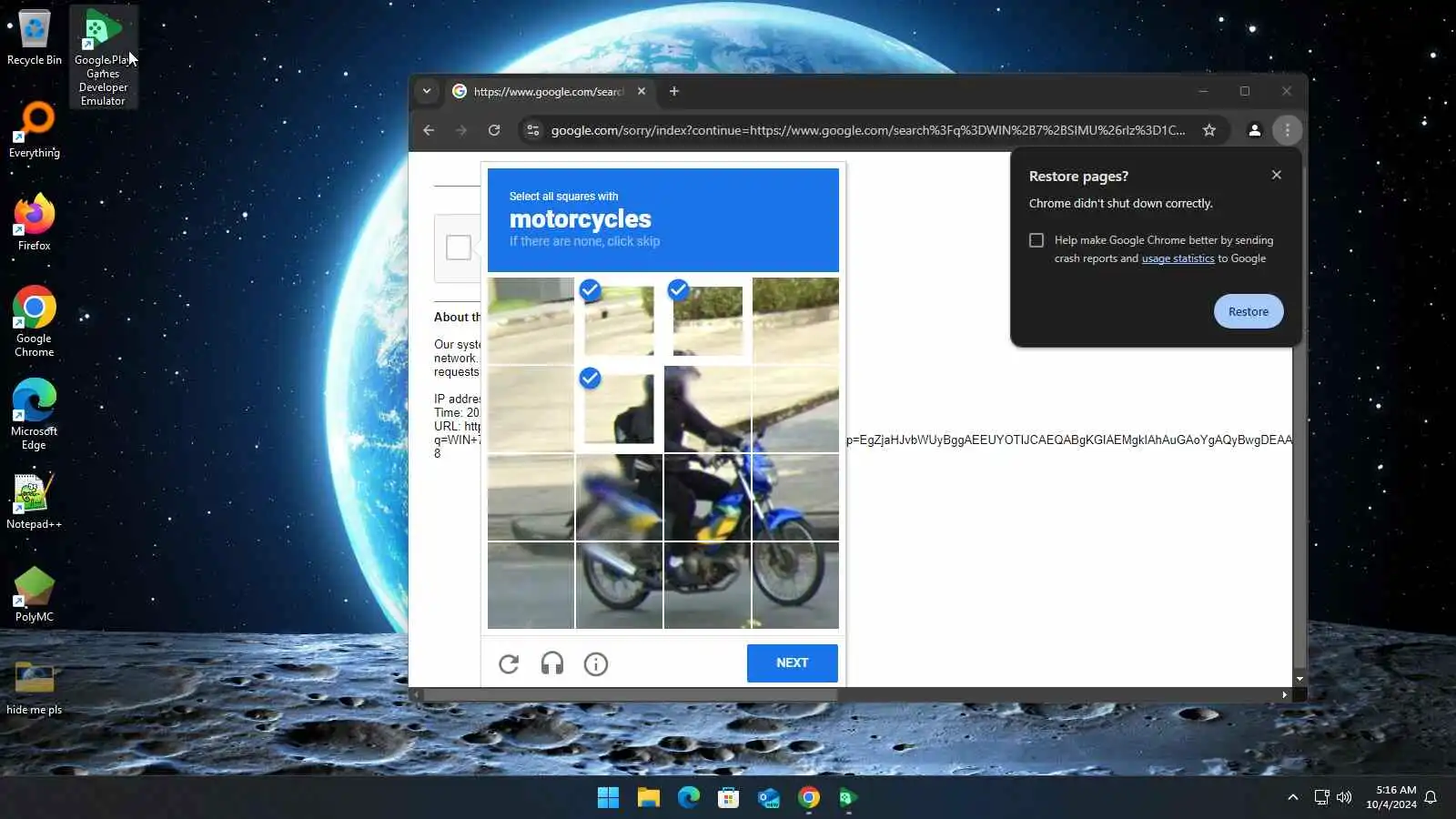Select the Notepad++ desktop shortcut
This screenshot has height=819, width=1456.
pos(35,501)
